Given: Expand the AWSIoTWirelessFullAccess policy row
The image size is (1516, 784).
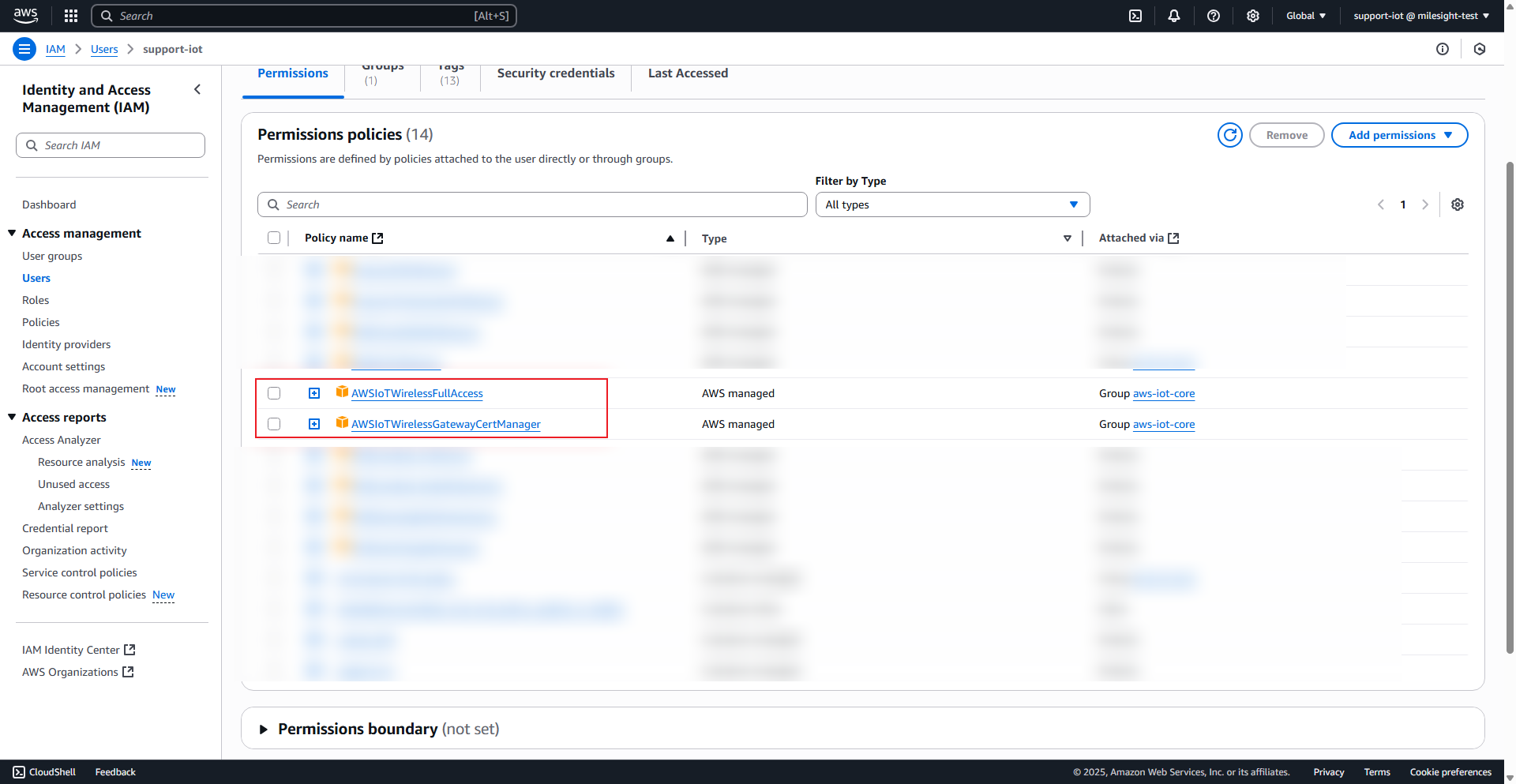Looking at the screenshot, I should coord(314,393).
